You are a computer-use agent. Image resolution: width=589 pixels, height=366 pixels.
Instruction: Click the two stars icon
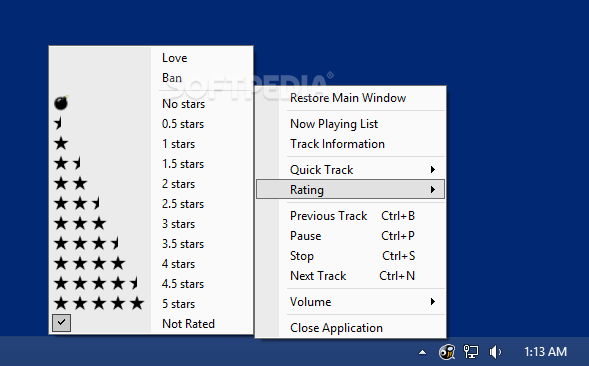click(x=70, y=183)
